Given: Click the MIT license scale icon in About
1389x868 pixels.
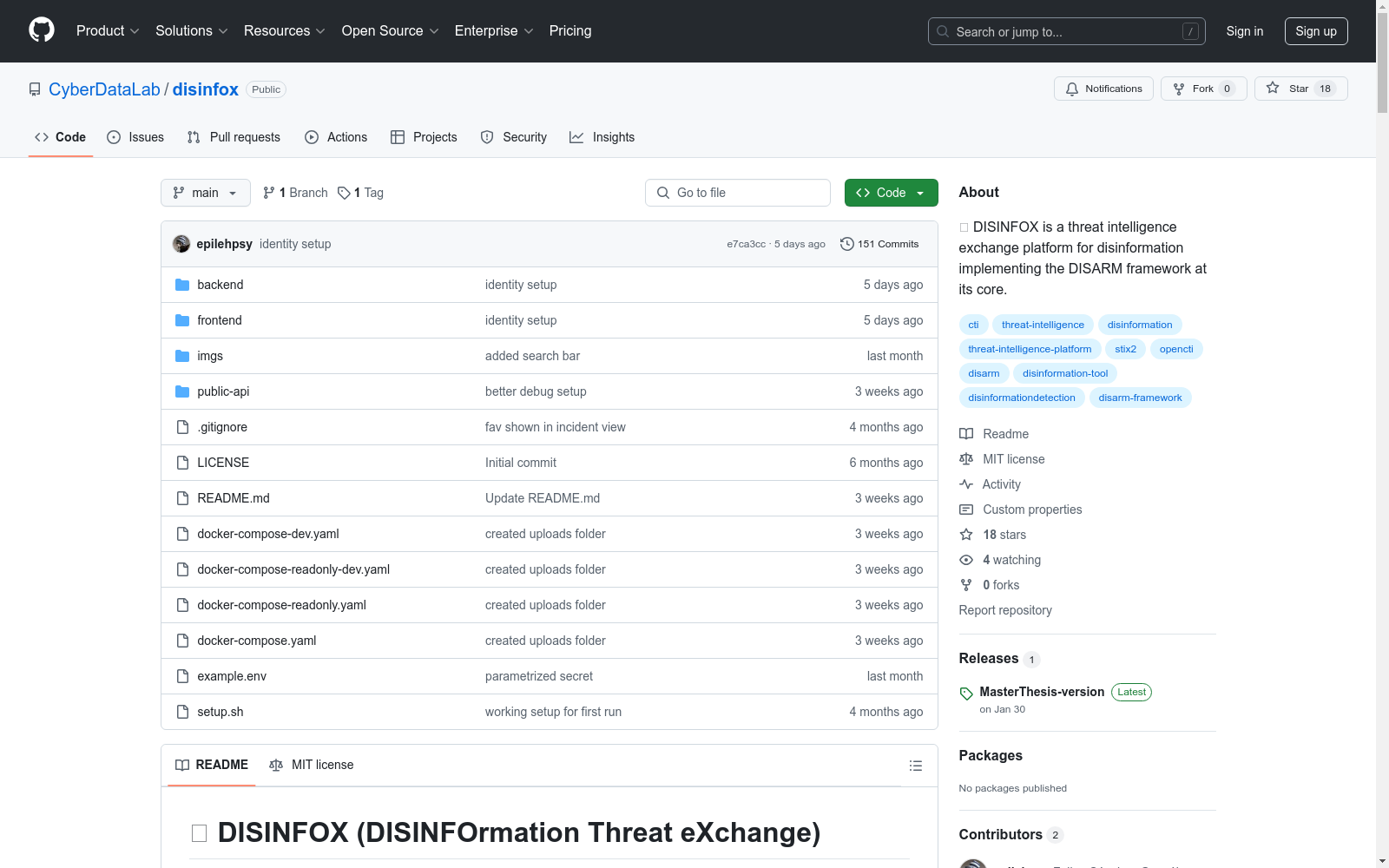Looking at the screenshot, I should click(966, 459).
